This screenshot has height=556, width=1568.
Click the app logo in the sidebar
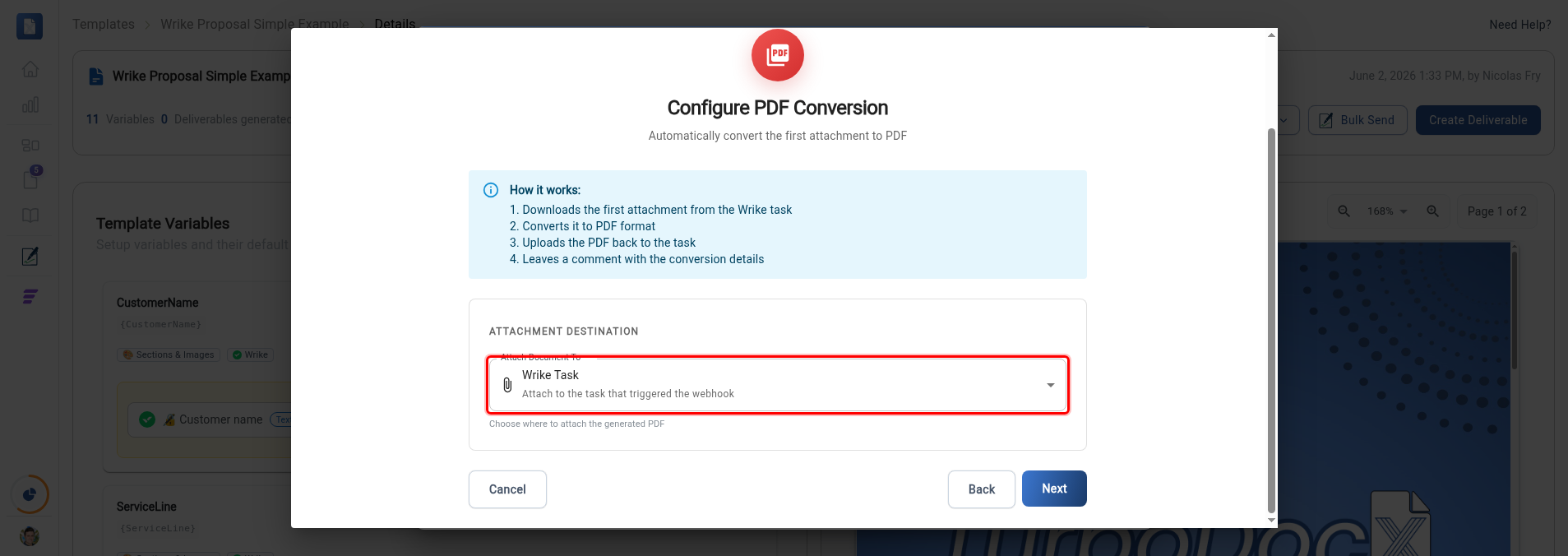click(x=30, y=26)
